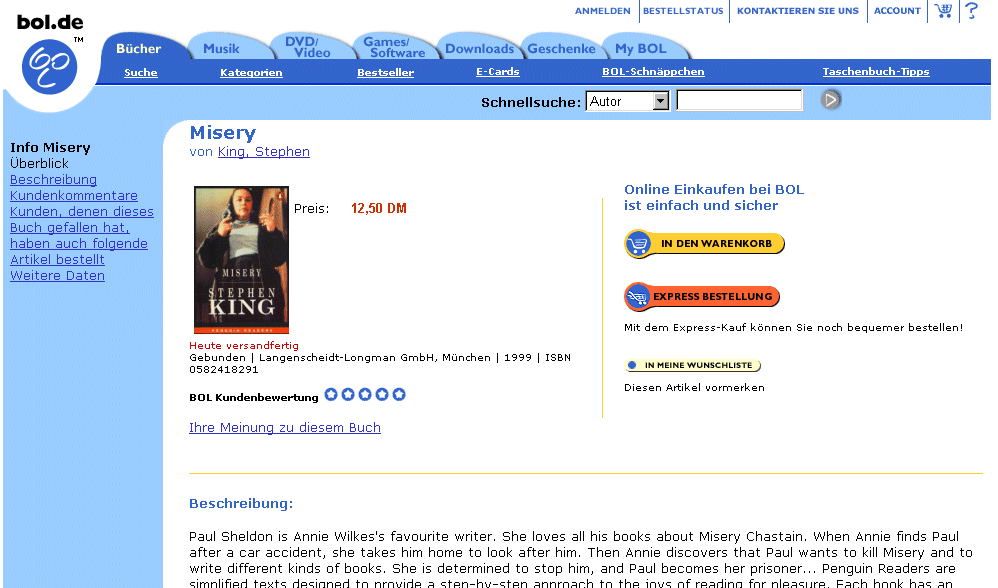Screen dimensions: 998x588
Task: Open Ihre Meinung zu diesem Buch link
Action: (285, 428)
